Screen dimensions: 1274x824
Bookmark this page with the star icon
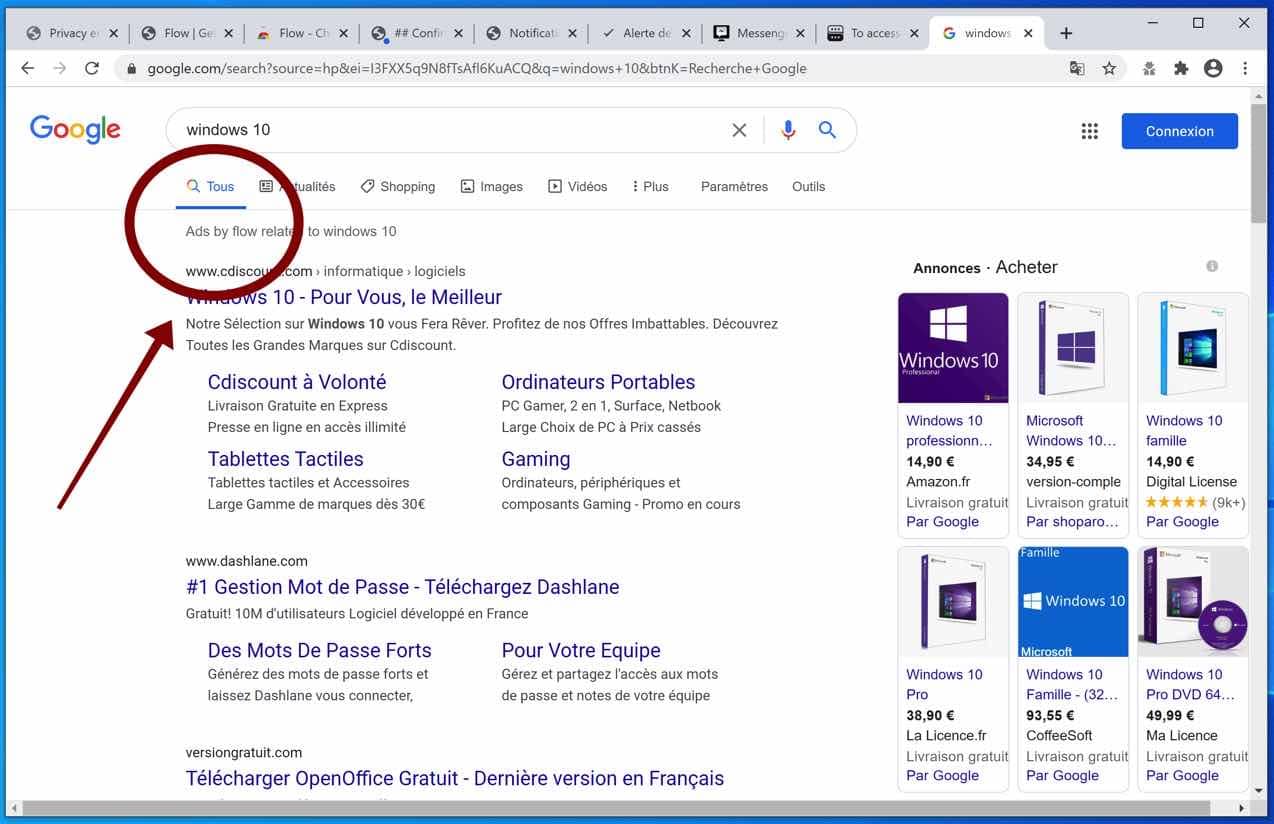(1109, 68)
